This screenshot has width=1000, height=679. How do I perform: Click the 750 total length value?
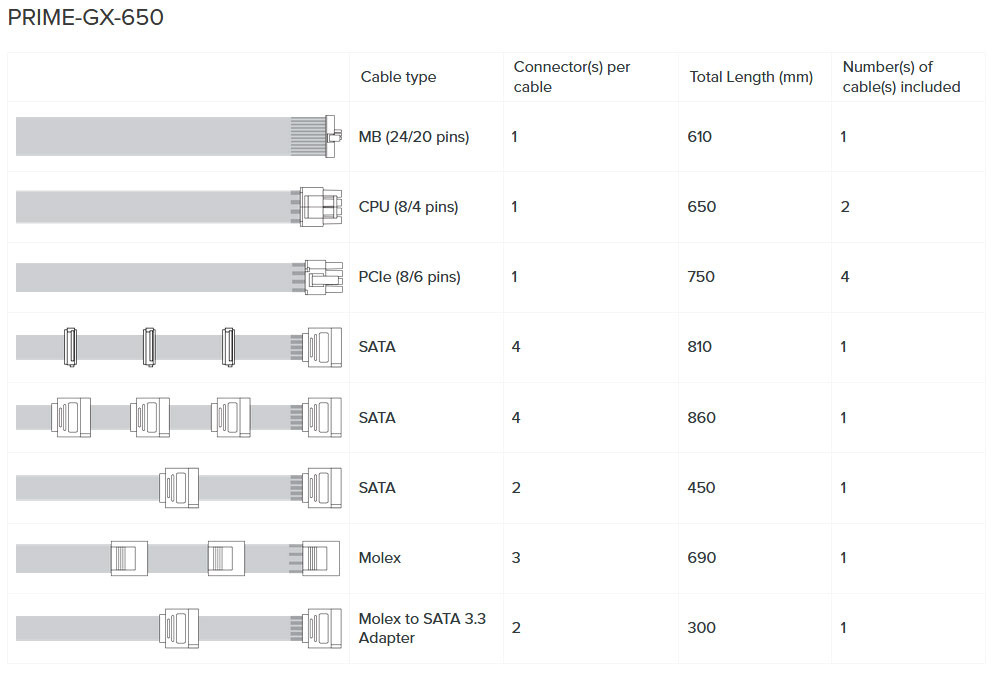(701, 277)
